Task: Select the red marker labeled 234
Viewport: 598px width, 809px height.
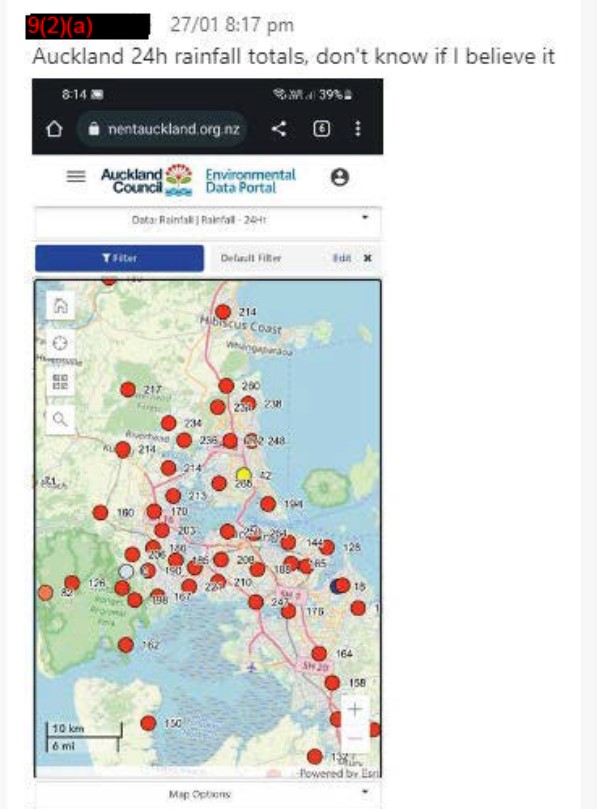Action: tap(169, 423)
